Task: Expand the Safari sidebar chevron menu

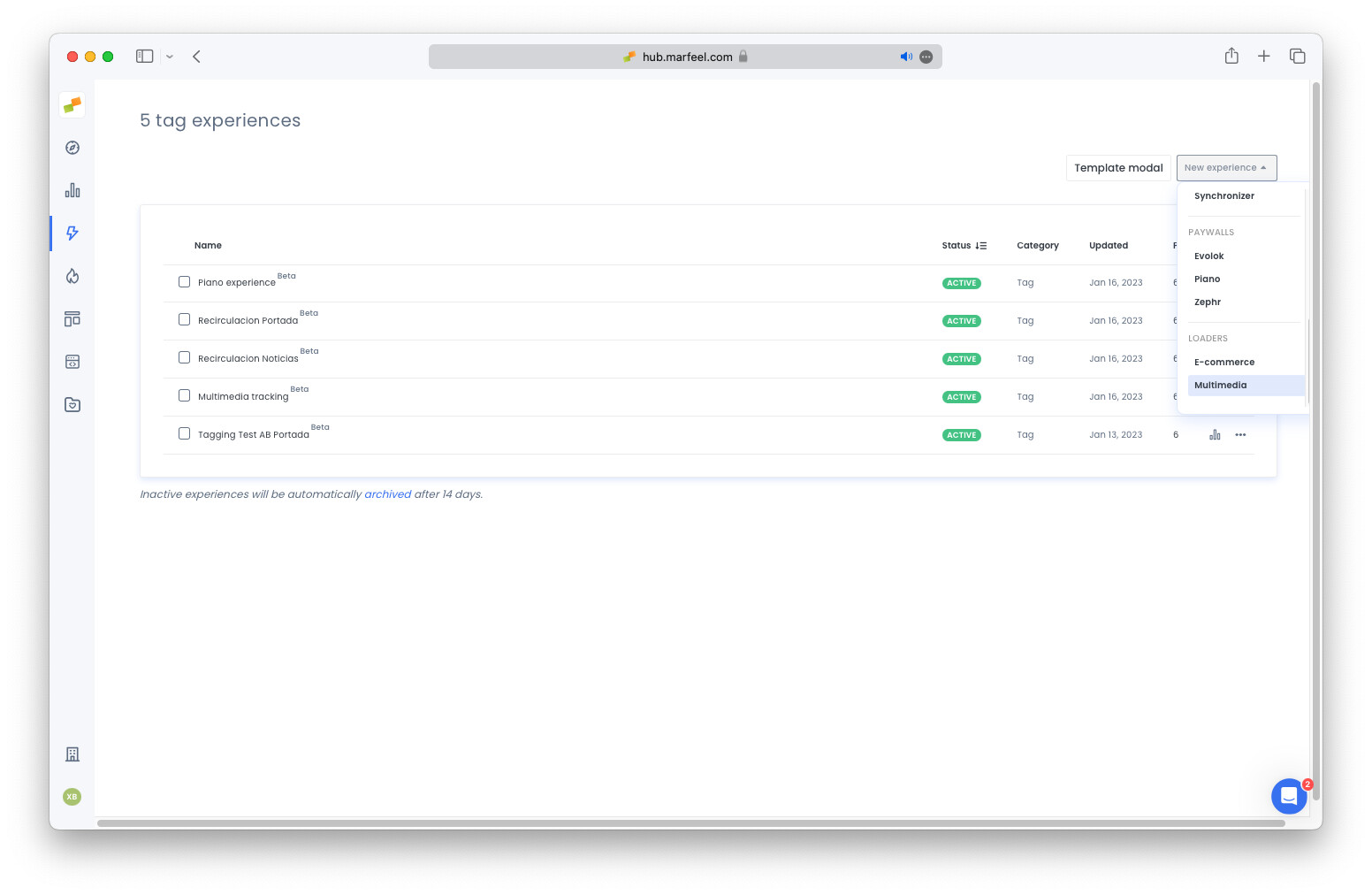Action: [170, 57]
